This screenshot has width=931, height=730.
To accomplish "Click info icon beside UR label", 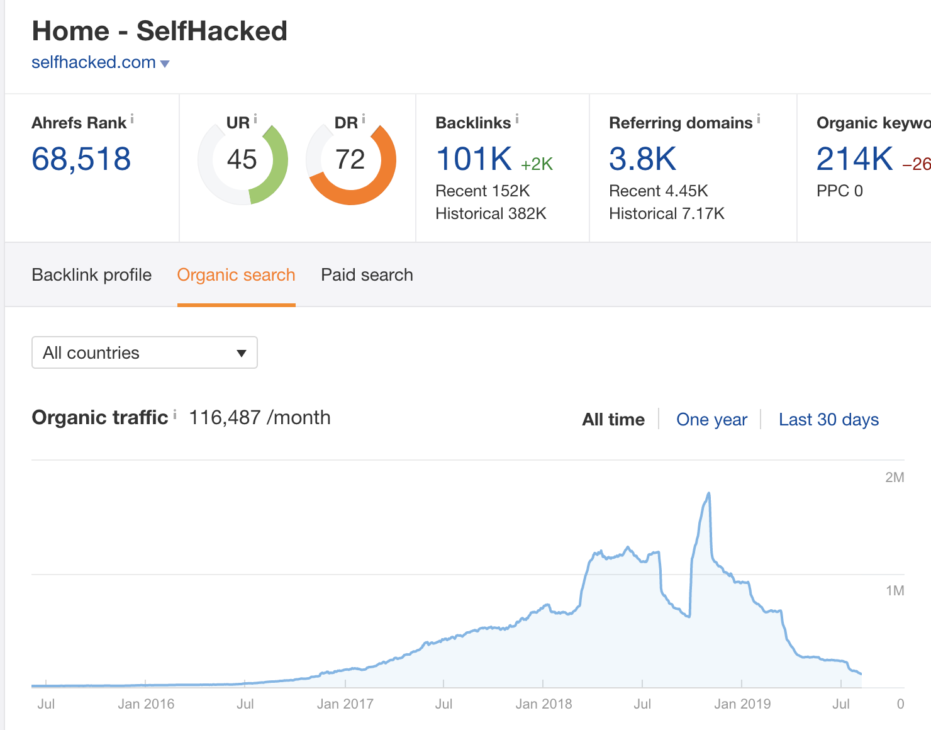I will tap(255, 119).
